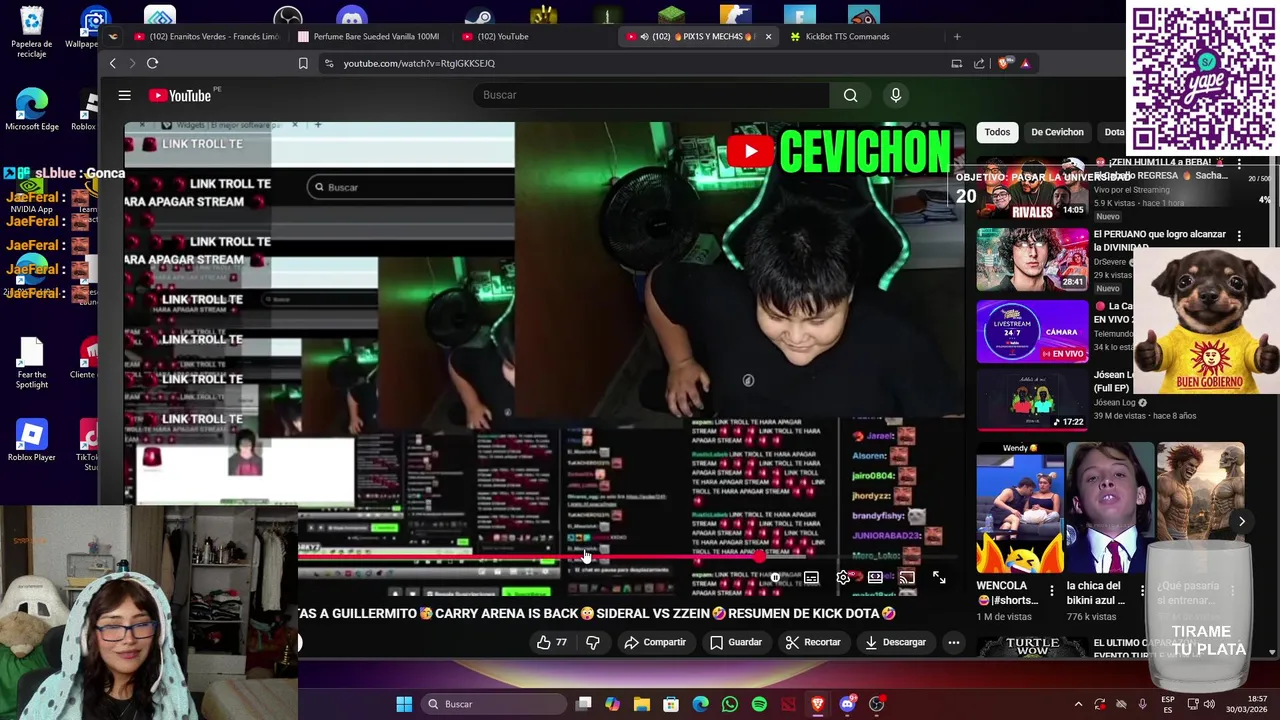1280x720 pixels.
Task: Click the Compartir button
Action: click(x=655, y=642)
